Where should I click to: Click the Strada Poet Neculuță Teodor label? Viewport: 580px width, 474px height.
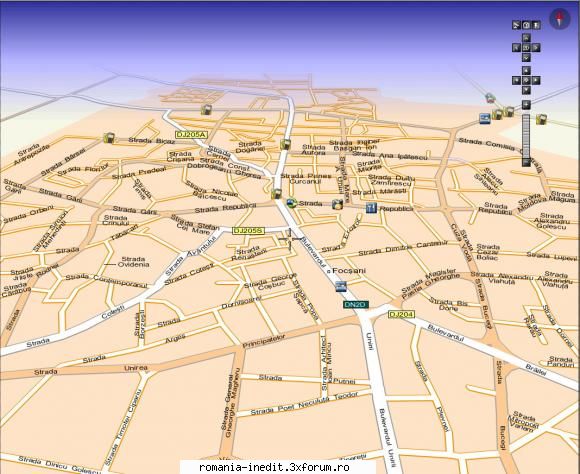[x=304, y=403]
